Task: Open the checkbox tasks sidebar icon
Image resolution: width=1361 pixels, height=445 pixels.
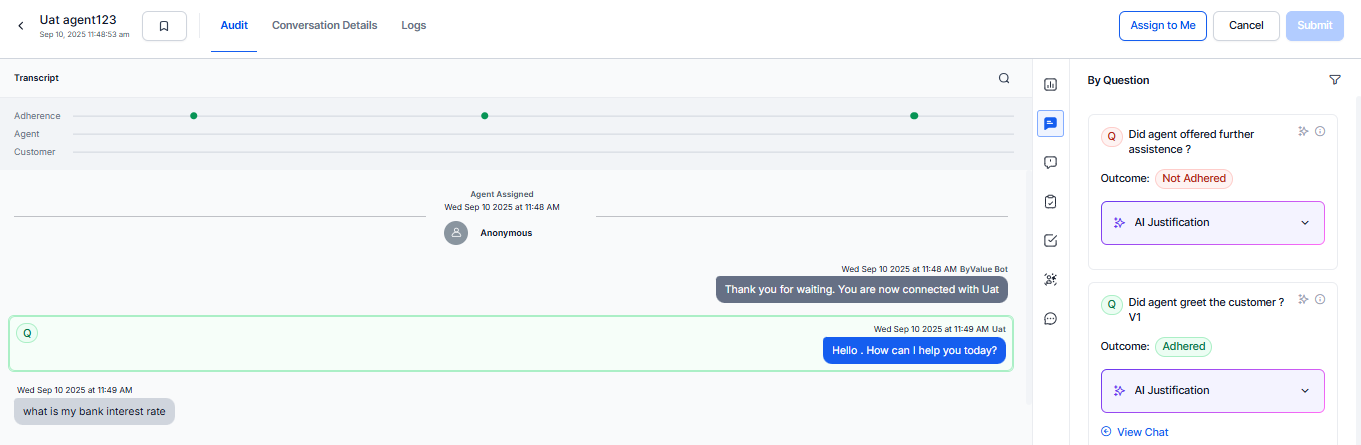Action: pos(1050,241)
